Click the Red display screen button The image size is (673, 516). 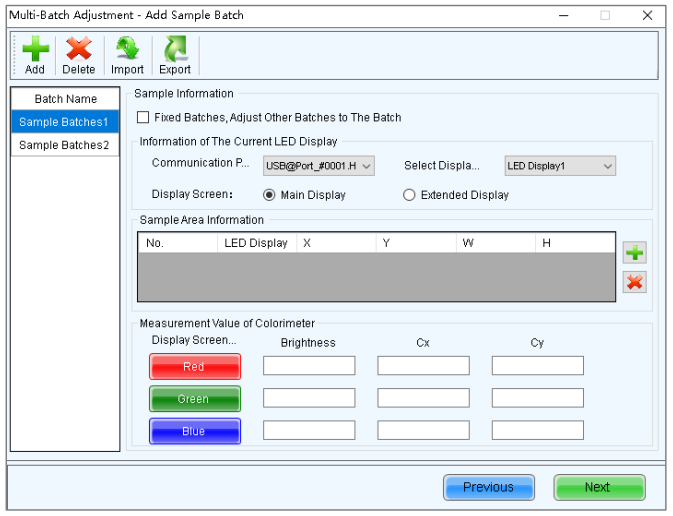tap(195, 367)
